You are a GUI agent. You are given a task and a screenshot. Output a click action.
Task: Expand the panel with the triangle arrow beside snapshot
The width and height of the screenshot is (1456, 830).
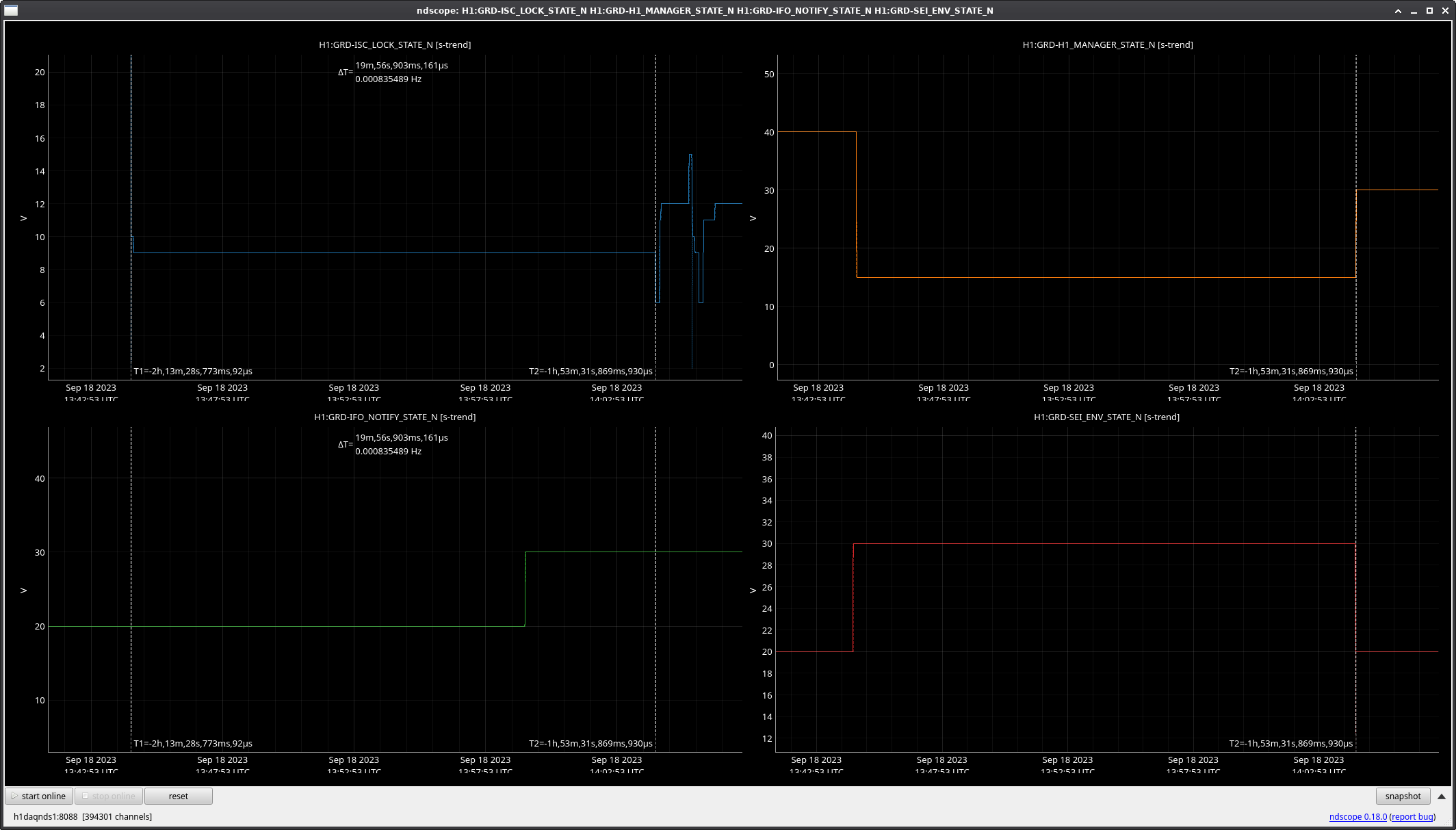(1442, 796)
